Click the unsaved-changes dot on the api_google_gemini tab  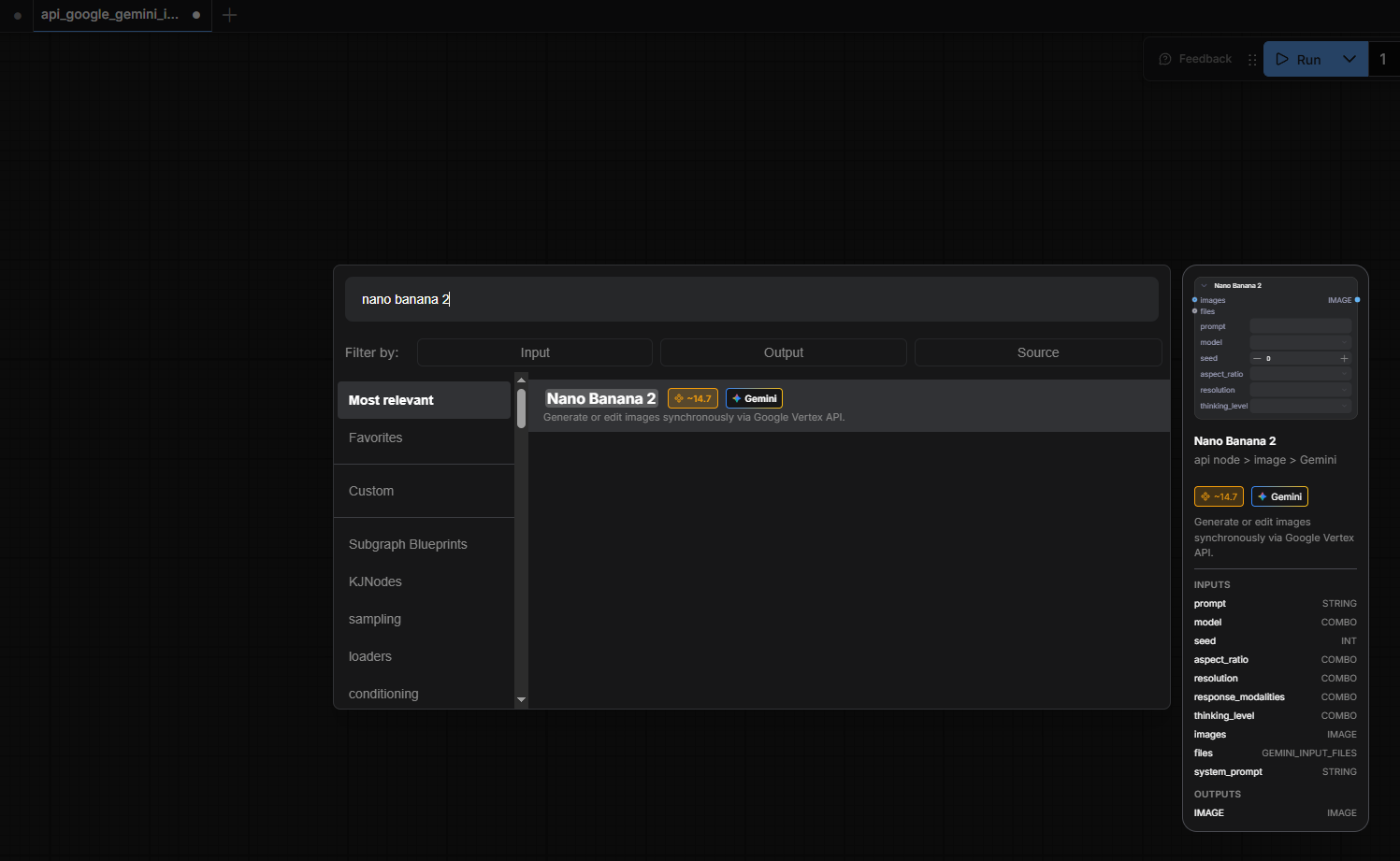click(x=196, y=15)
